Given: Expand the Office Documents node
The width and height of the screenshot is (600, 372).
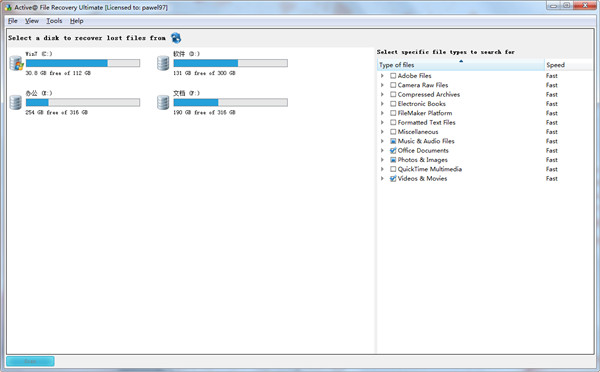Looking at the screenshot, I should point(382,150).
